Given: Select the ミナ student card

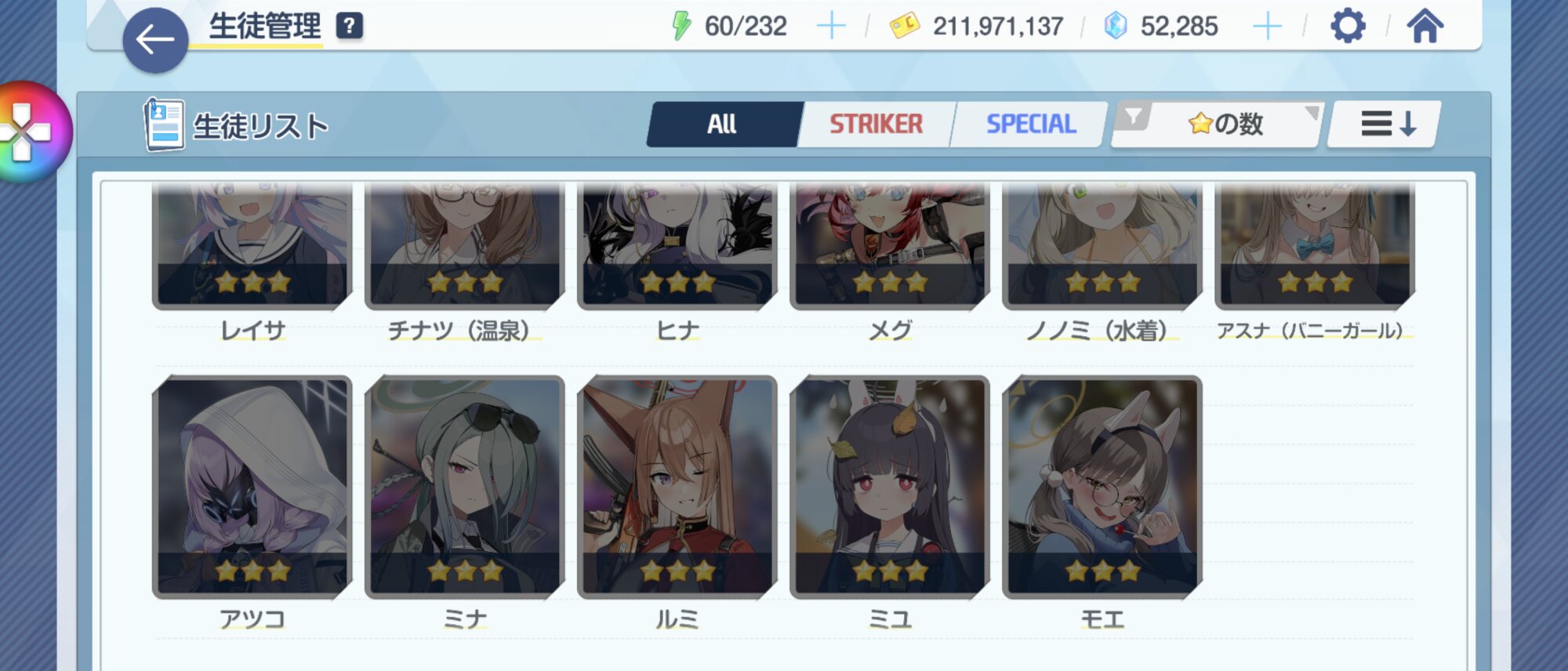Looking at the screenshot, I should pyautogui.click(x=465, y=487).
